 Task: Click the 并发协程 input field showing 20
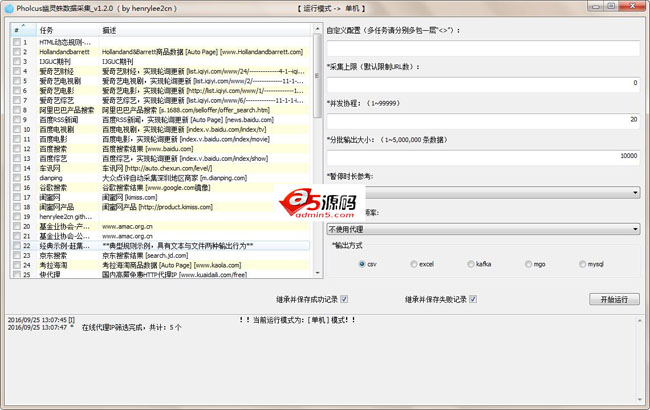[x=483, y=121]
